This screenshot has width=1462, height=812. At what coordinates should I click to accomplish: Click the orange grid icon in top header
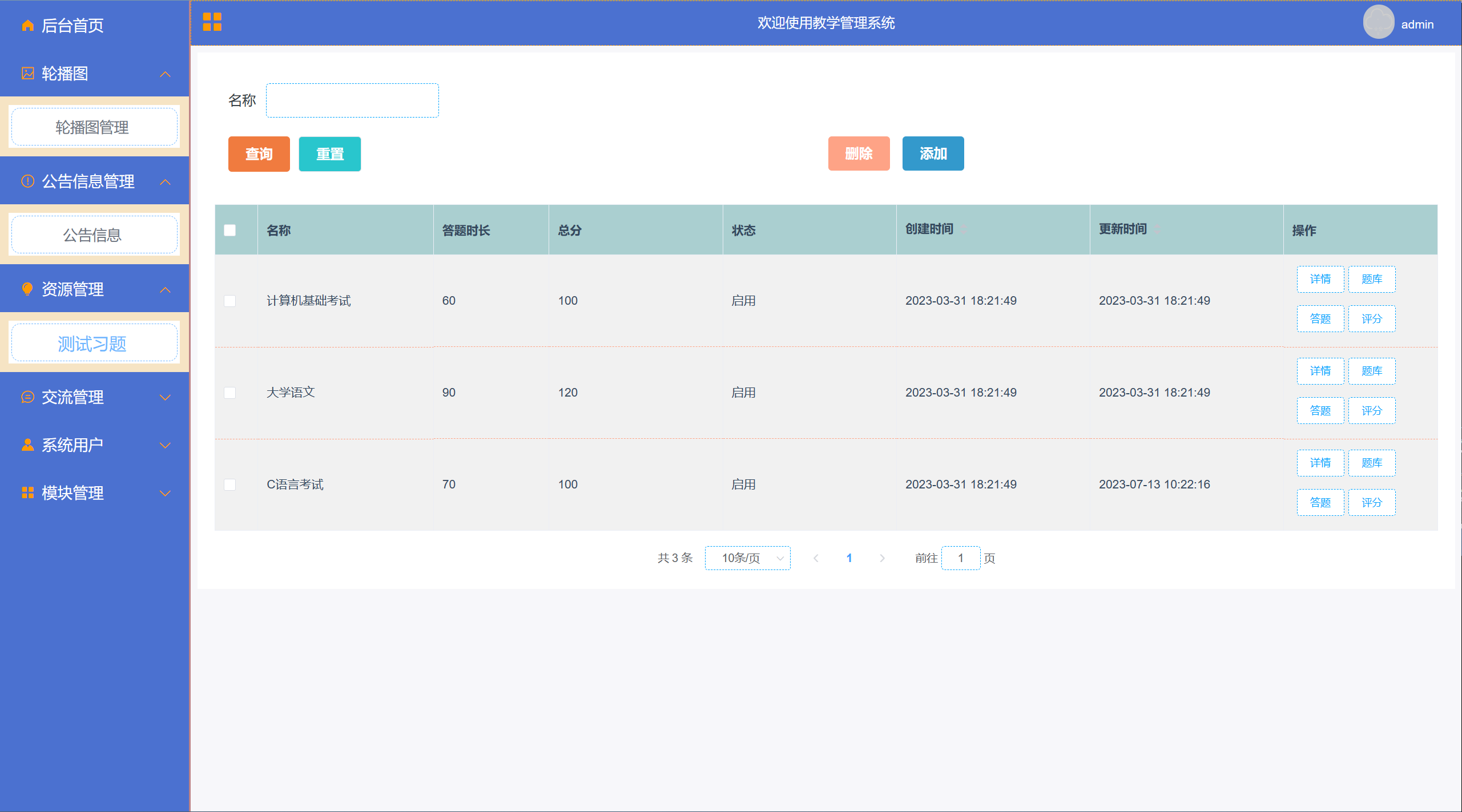(x=212, y=22)
